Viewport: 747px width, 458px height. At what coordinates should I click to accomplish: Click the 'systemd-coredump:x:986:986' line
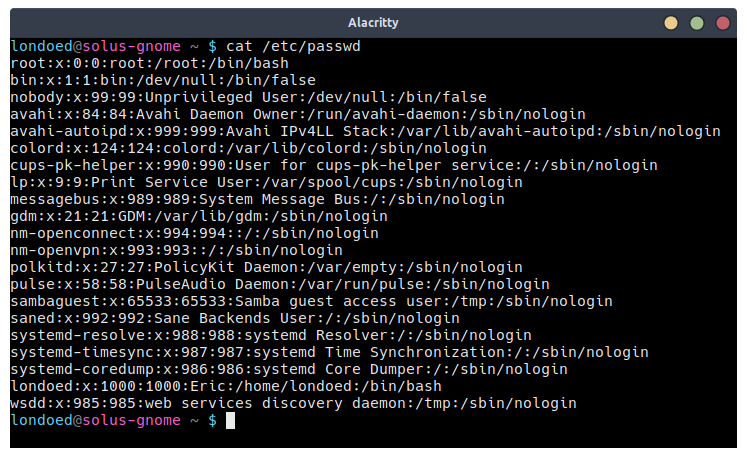289,369
